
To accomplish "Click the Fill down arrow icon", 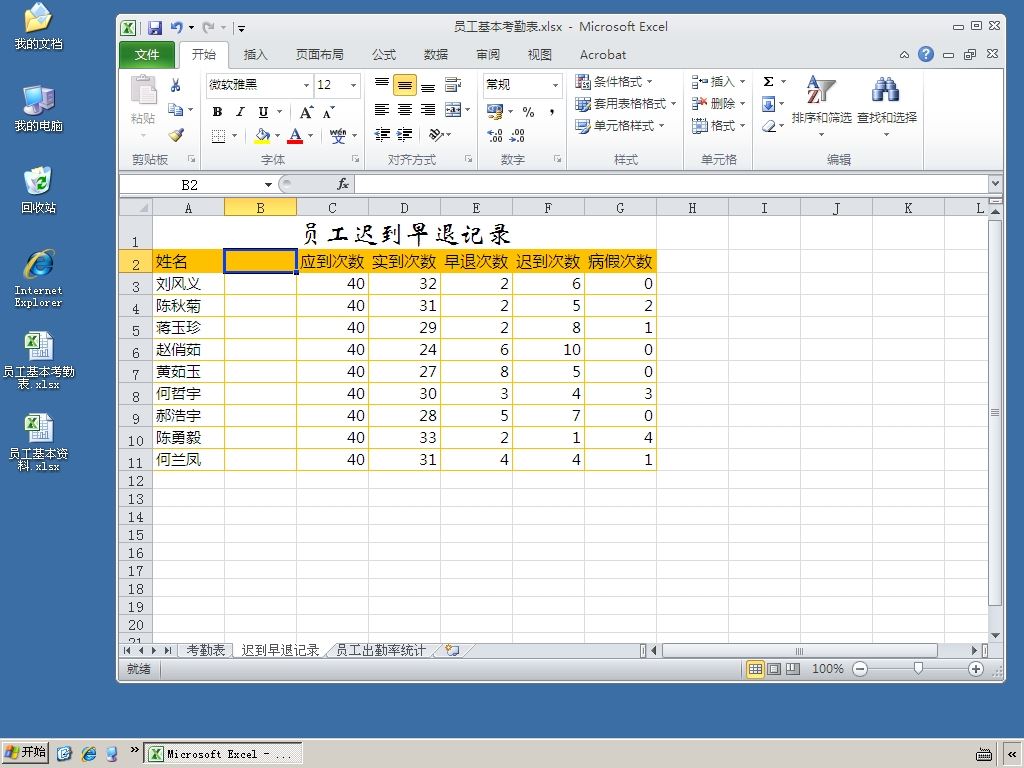I will (x=769, y=104).
